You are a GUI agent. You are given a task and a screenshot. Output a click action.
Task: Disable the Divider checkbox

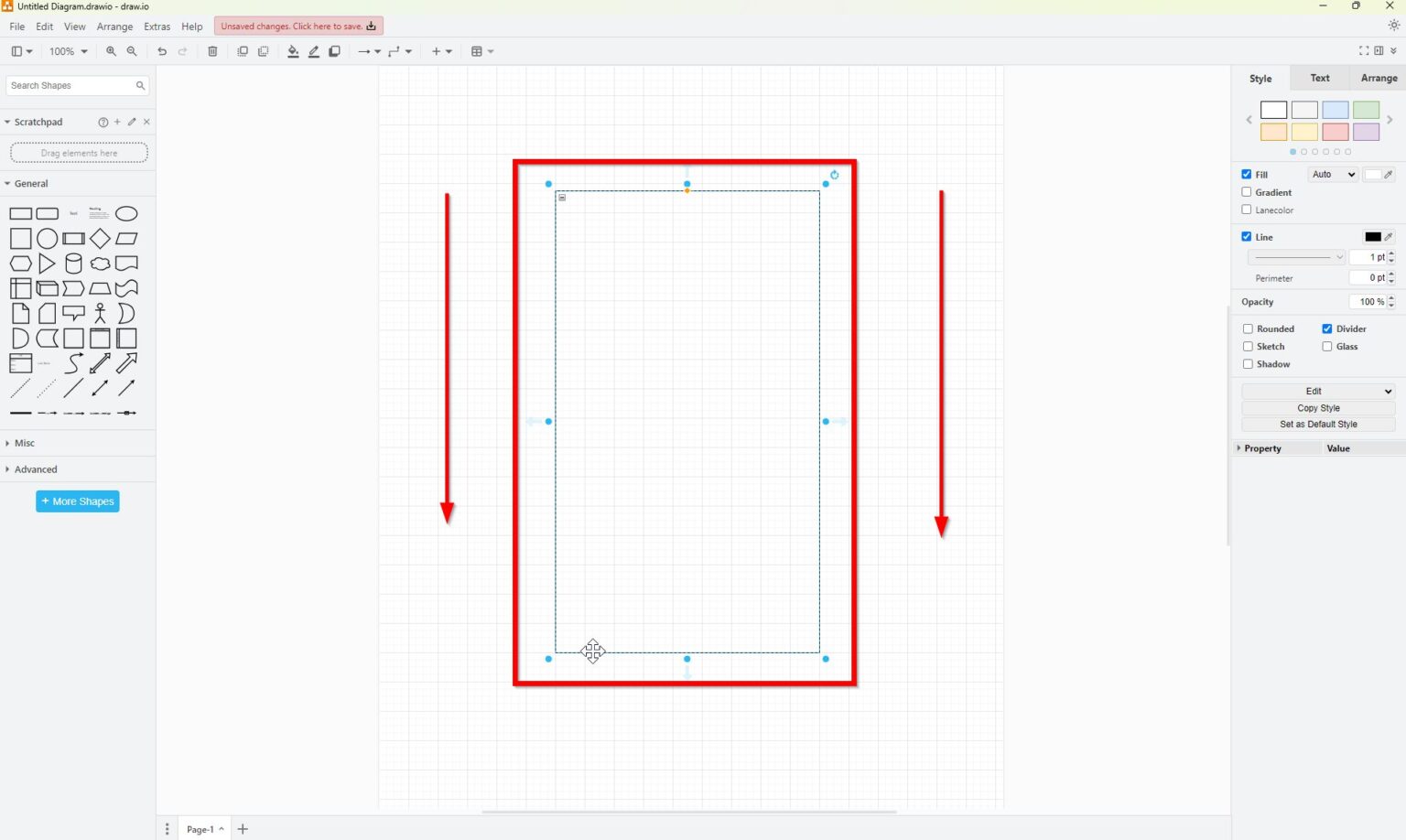[1327, 328]
